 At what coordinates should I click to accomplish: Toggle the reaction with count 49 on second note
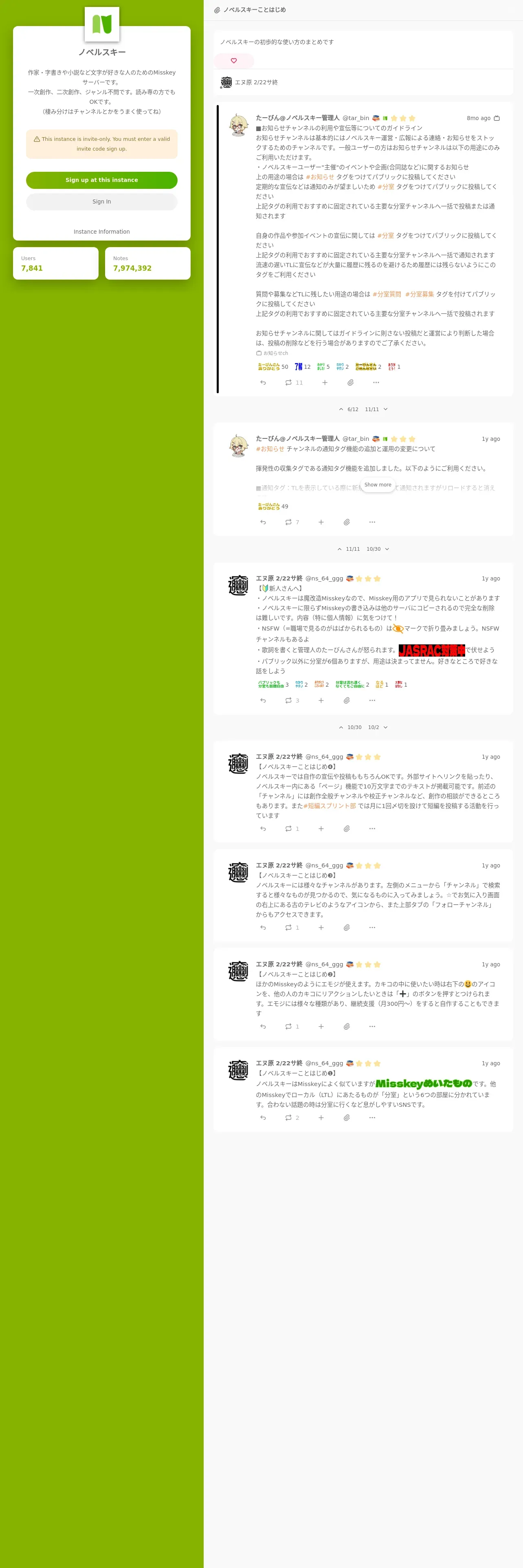pos(273,506)
